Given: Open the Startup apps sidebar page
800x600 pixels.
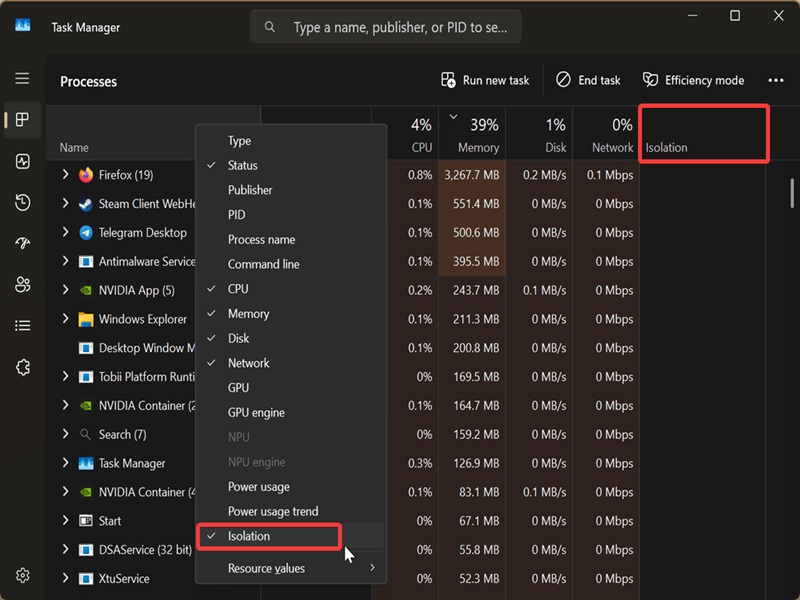Looking at the screenshot, I should (22, 243).
